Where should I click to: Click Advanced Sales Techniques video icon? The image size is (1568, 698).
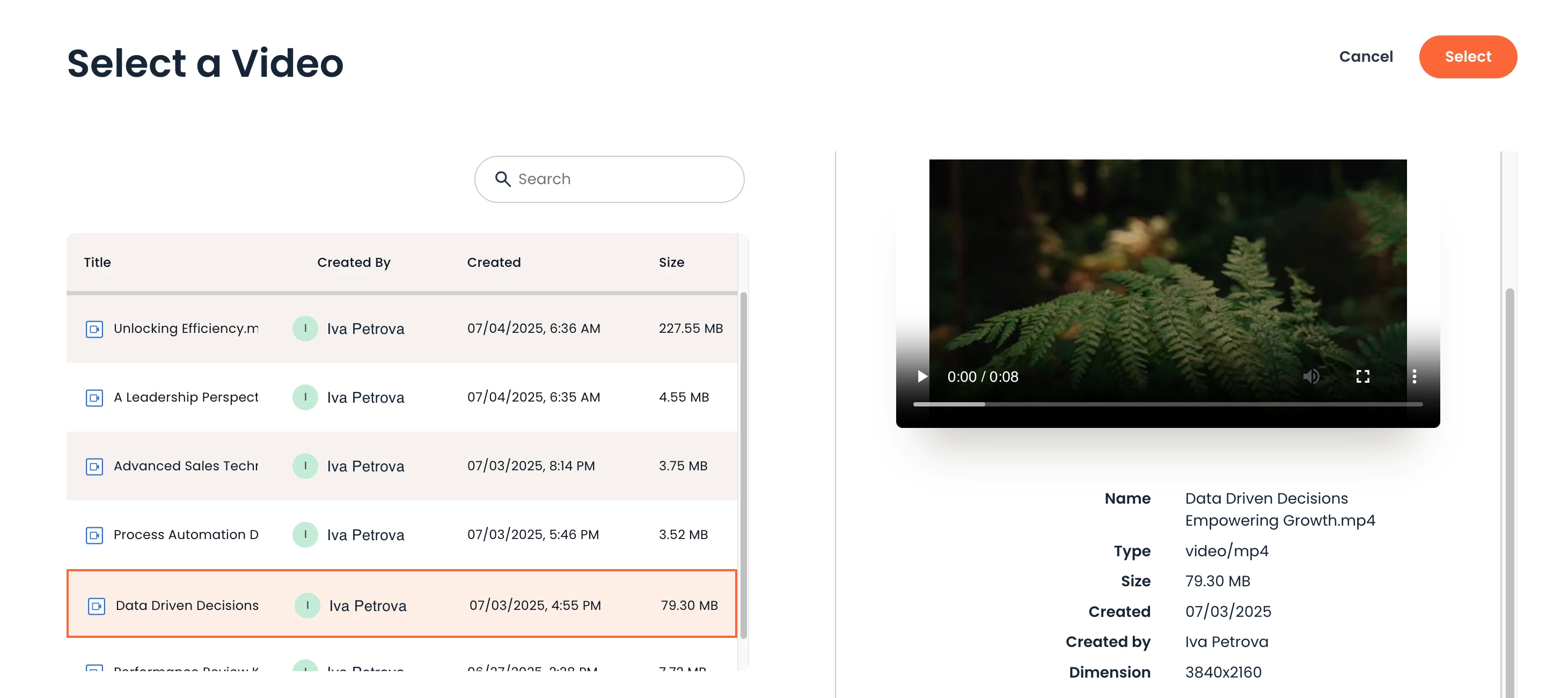(94, 467)
